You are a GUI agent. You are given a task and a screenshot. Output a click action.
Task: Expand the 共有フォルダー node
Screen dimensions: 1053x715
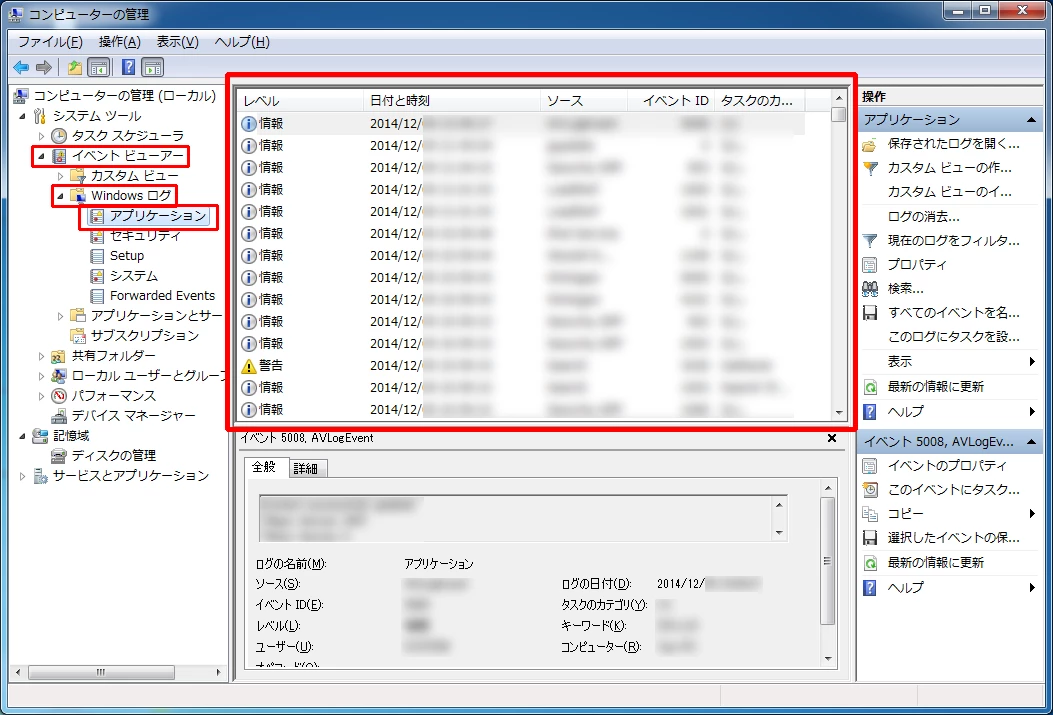41,356
